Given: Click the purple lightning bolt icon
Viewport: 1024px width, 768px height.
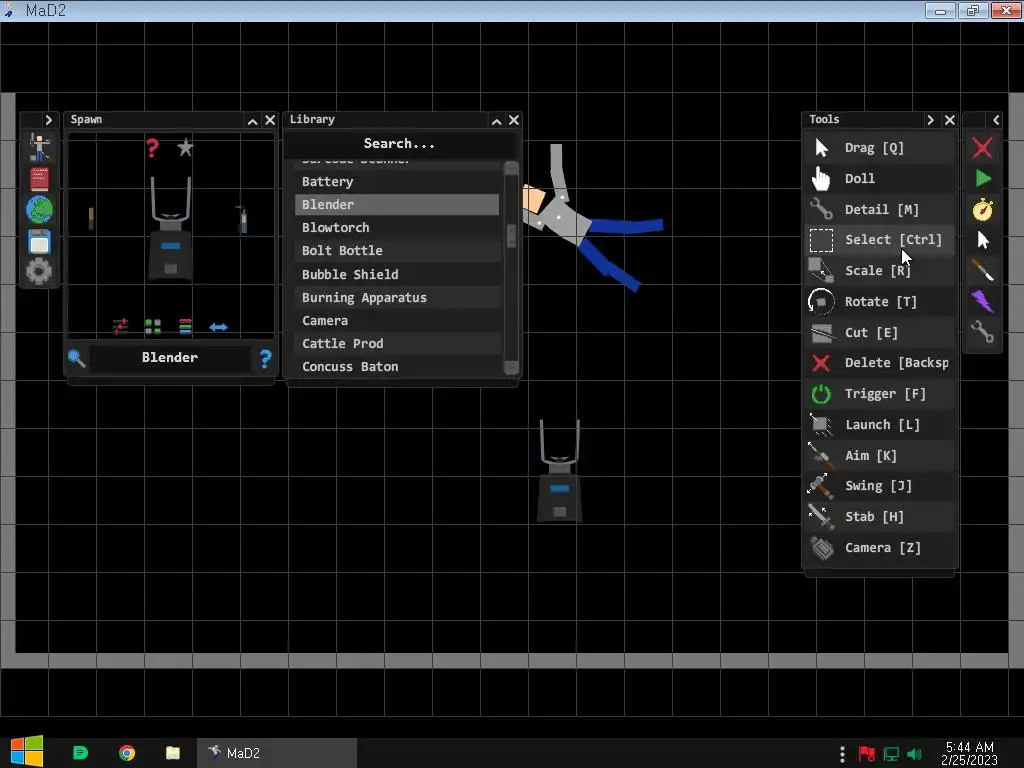Looking at the screenshot, I should click(x=982, y=301).
